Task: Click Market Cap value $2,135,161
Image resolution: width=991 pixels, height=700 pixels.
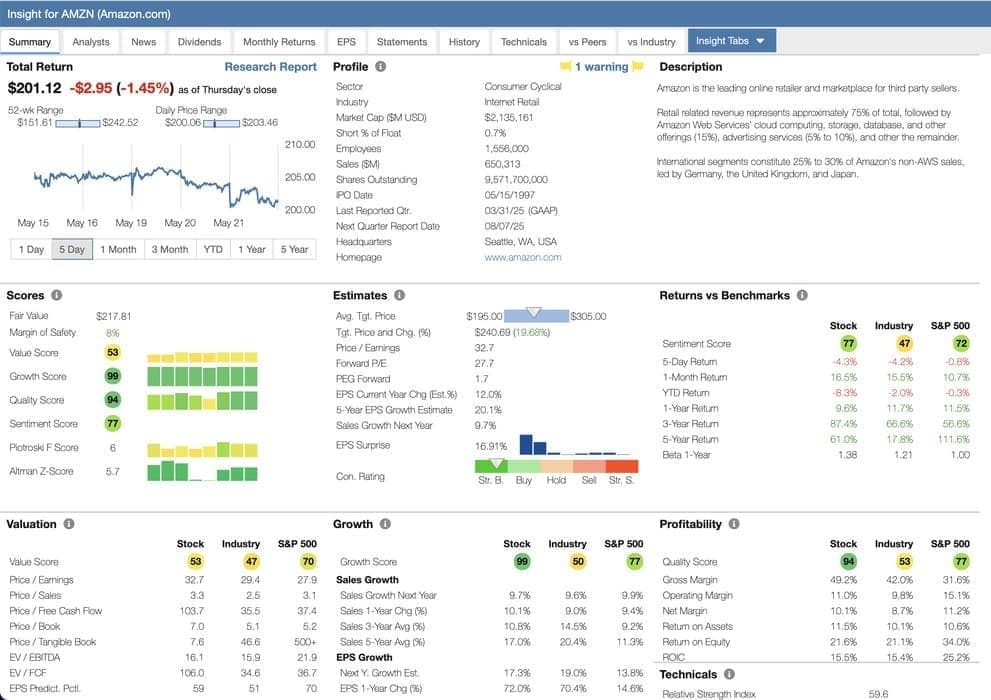Action: (509, 118)
